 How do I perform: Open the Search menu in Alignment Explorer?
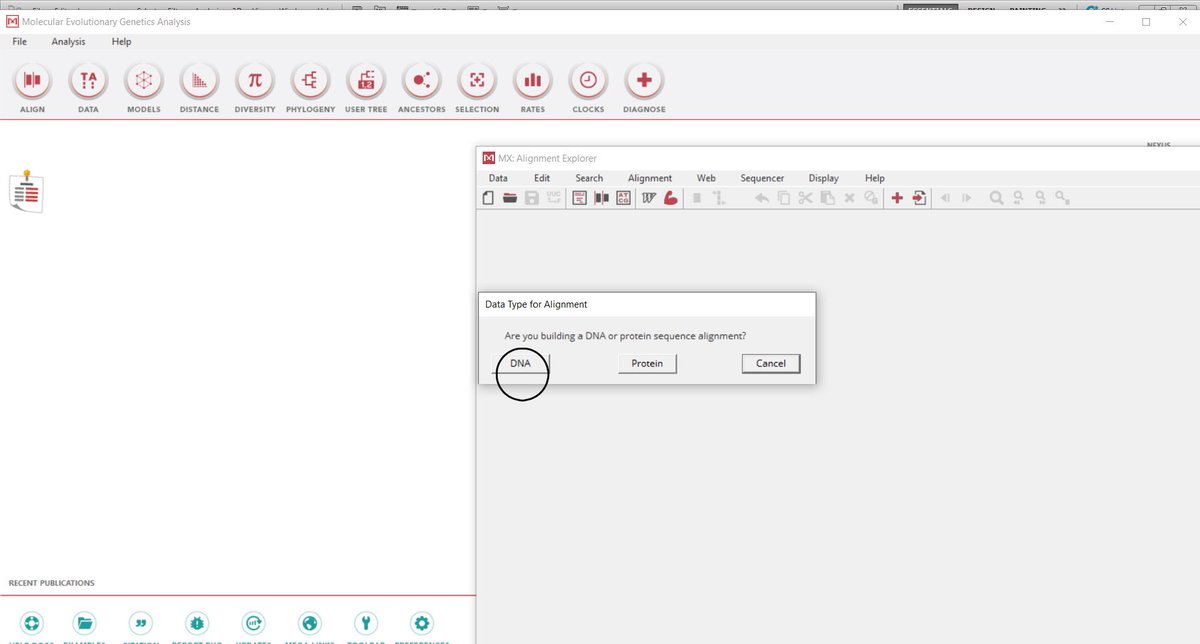pos(589,178)
